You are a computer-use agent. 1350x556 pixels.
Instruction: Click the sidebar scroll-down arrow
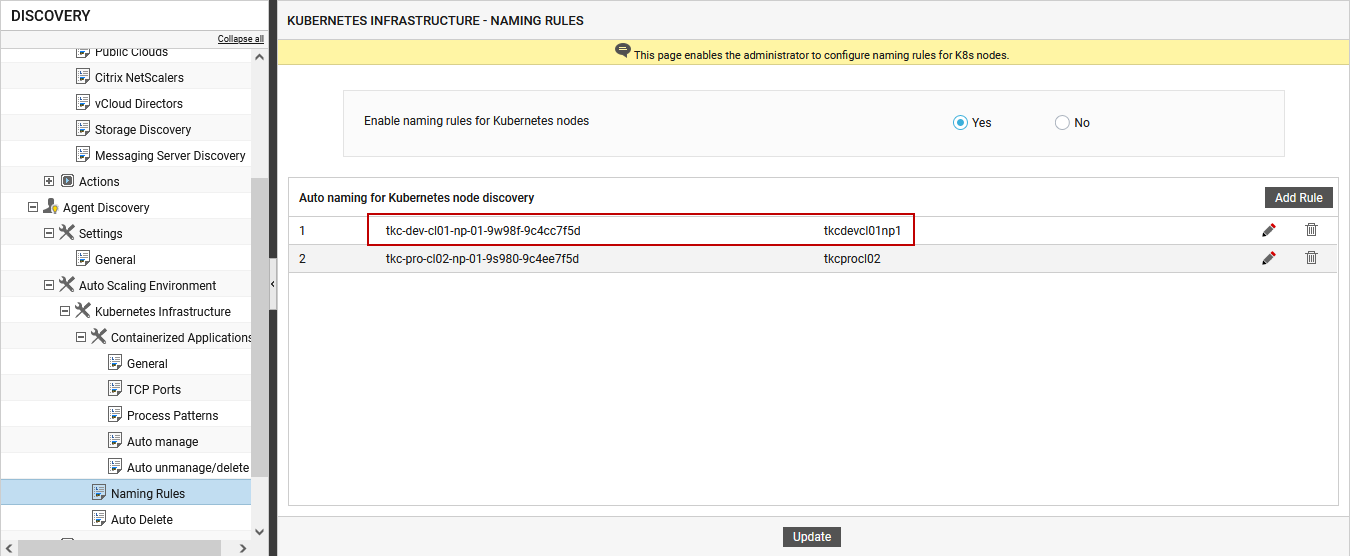260,532
